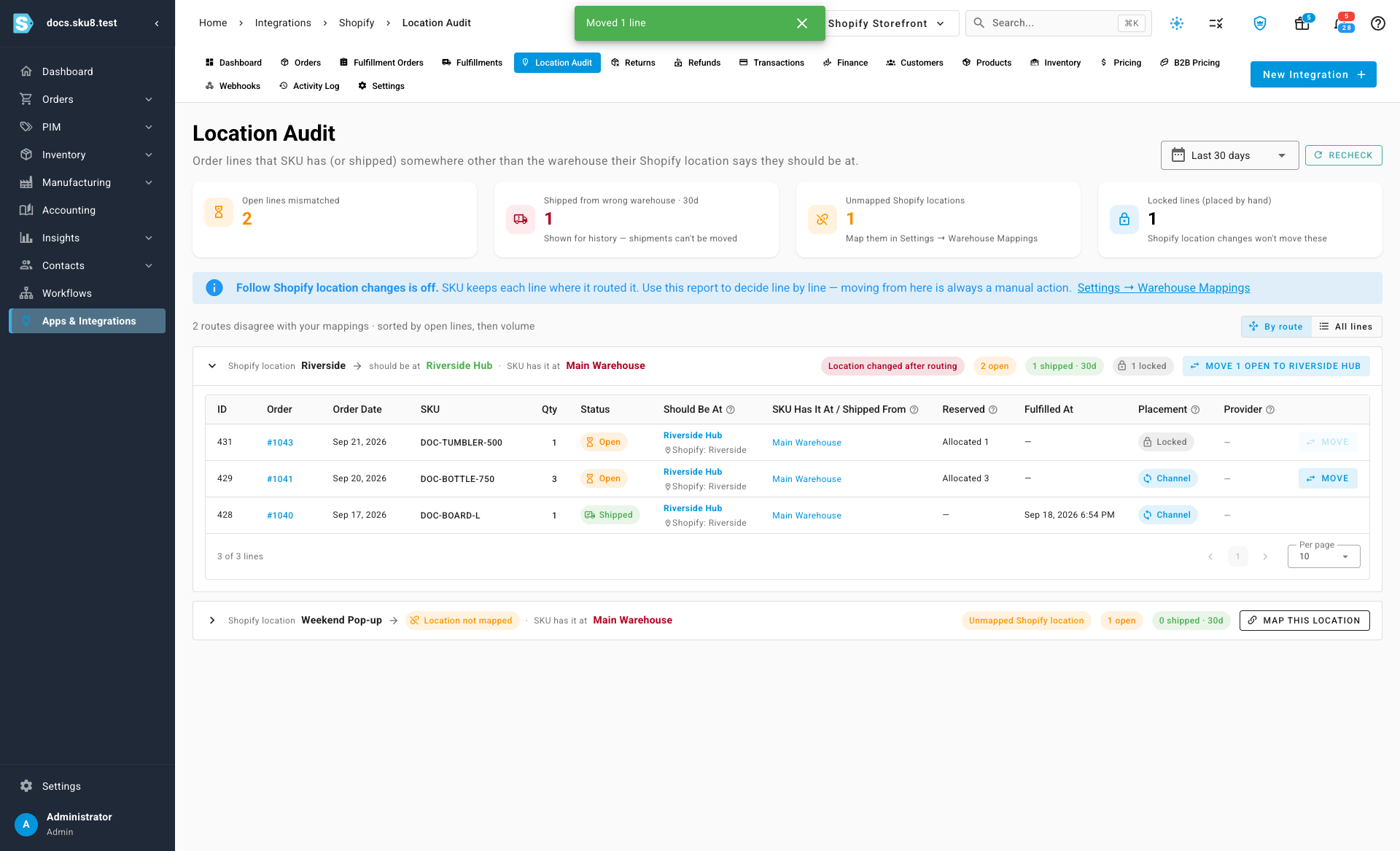Open the integration Settings tab
Image resolution: width=1400 pixels, height=851 pixels.
(381, 86)
